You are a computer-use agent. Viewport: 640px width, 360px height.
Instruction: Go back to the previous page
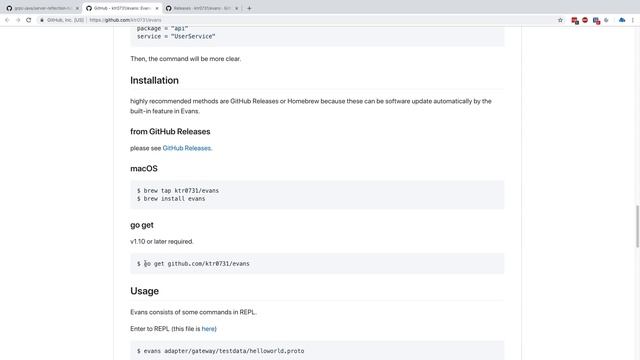point(7,20)
